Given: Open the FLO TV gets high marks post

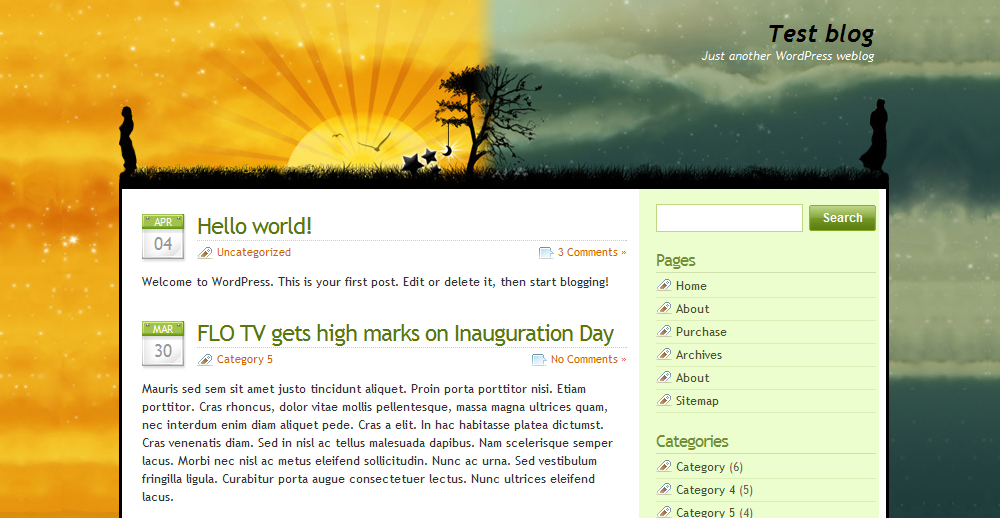Looking at the screenshot, I should click(x=405, y=333).
